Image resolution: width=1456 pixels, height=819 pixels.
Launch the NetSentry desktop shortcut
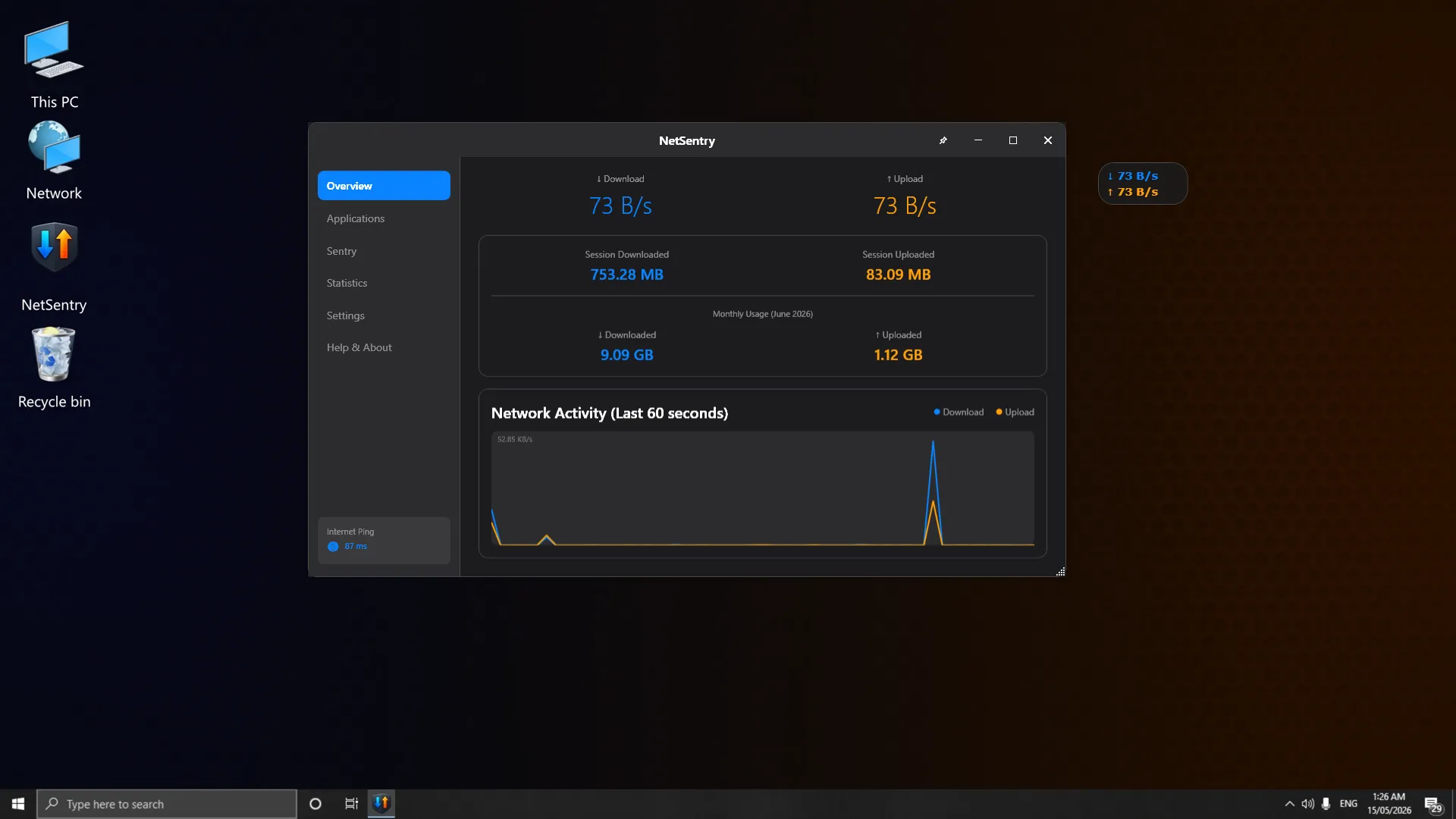54,267
